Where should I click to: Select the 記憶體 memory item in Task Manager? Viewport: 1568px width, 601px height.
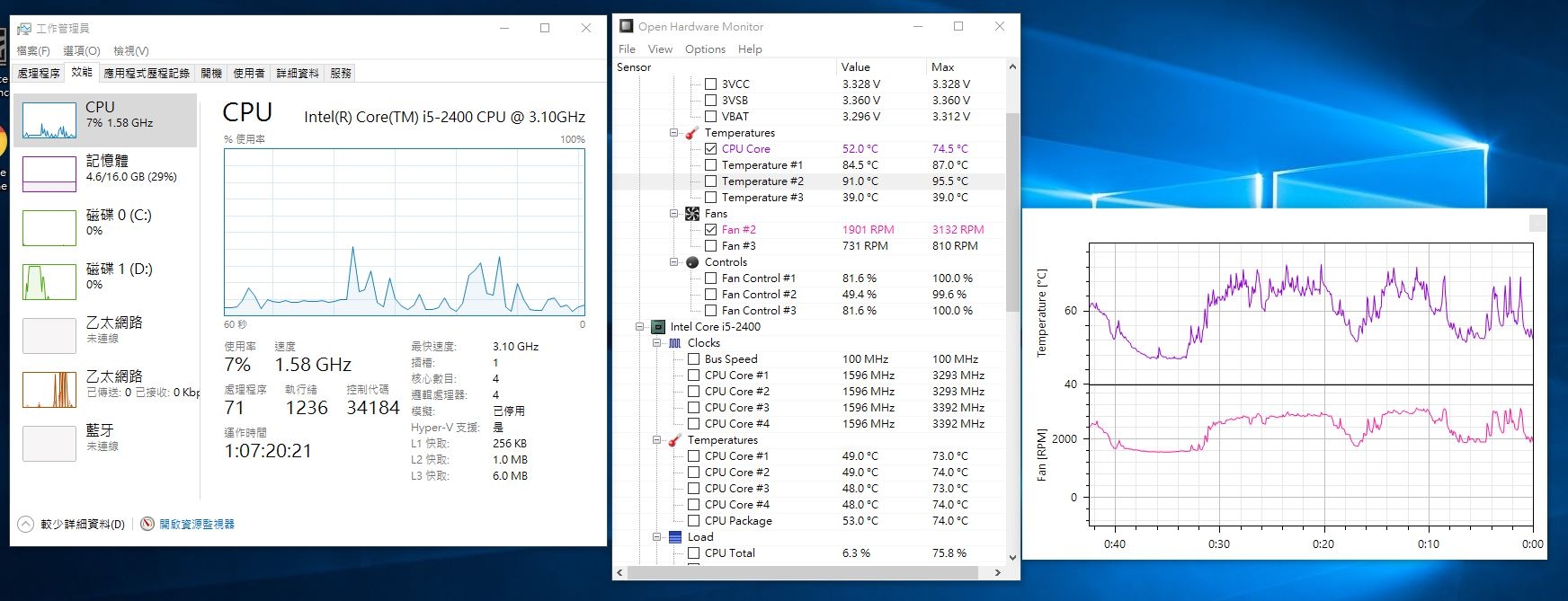pyautogui.click(x=106, y=174)
